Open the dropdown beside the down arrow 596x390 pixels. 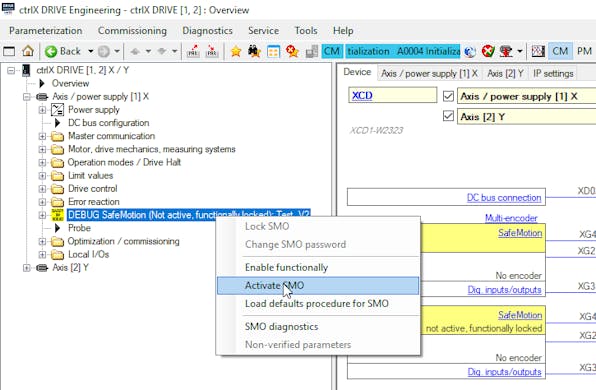click(174, 51)
